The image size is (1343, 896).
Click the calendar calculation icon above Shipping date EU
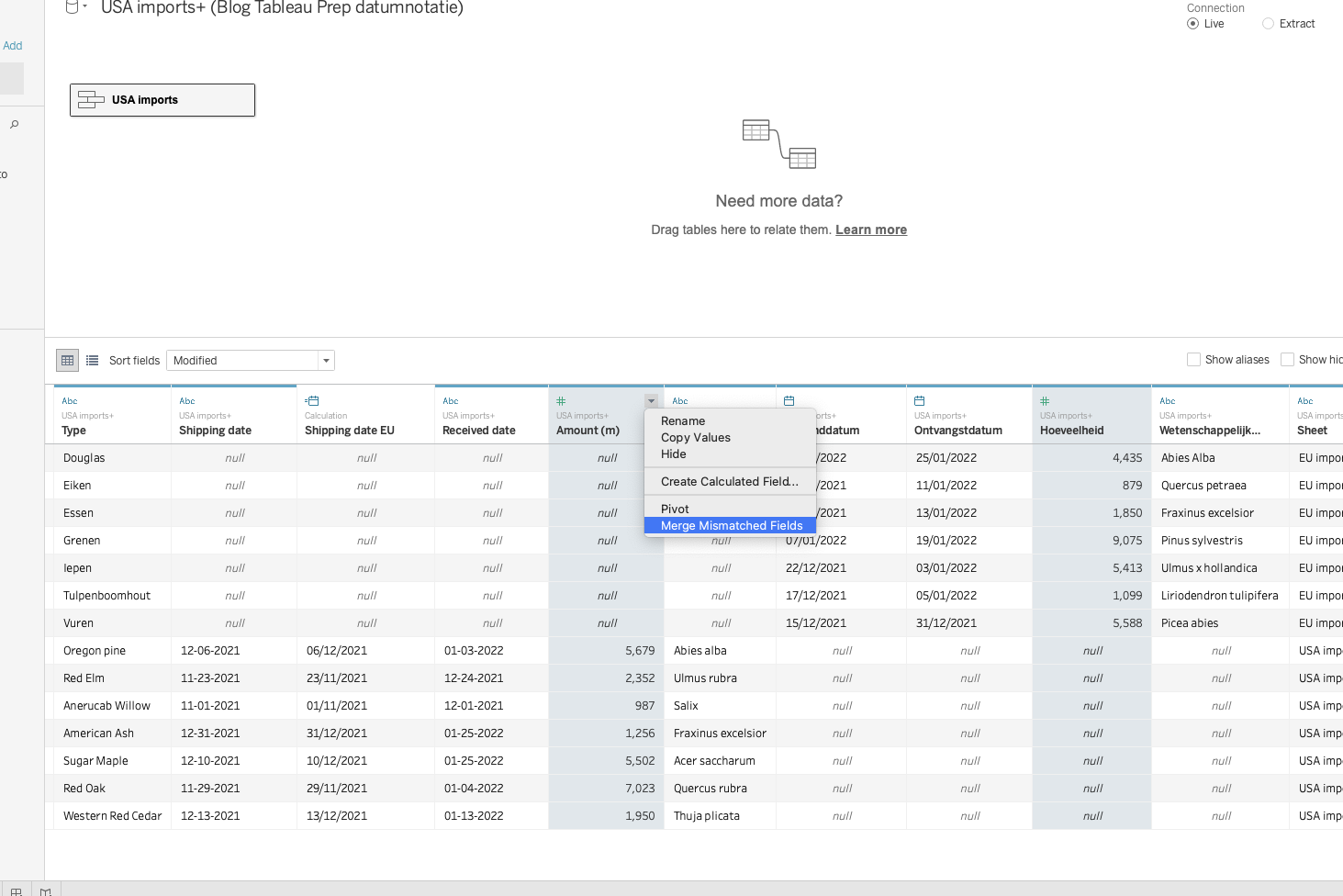(312, 401)
